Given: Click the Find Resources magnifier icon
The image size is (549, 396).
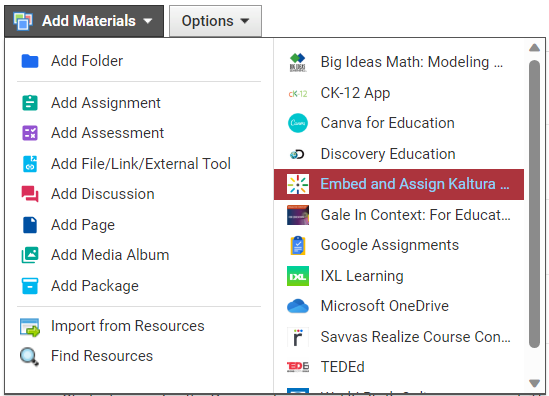Looking at the screenshot, I should click(29, 356).
